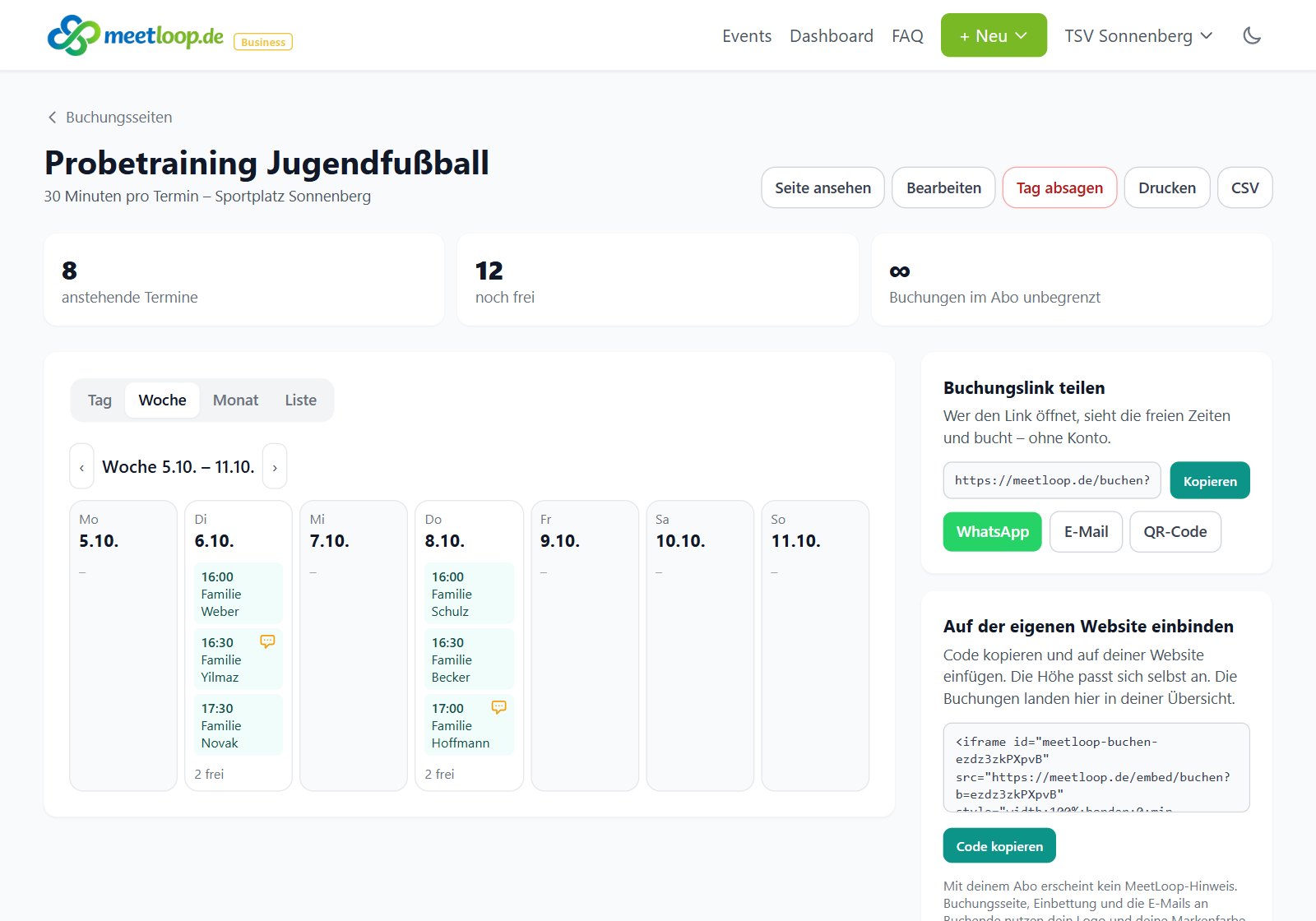Screen dimensions: 1316x921
Task: Open FAQ in navigation
Action: point(907,36)
